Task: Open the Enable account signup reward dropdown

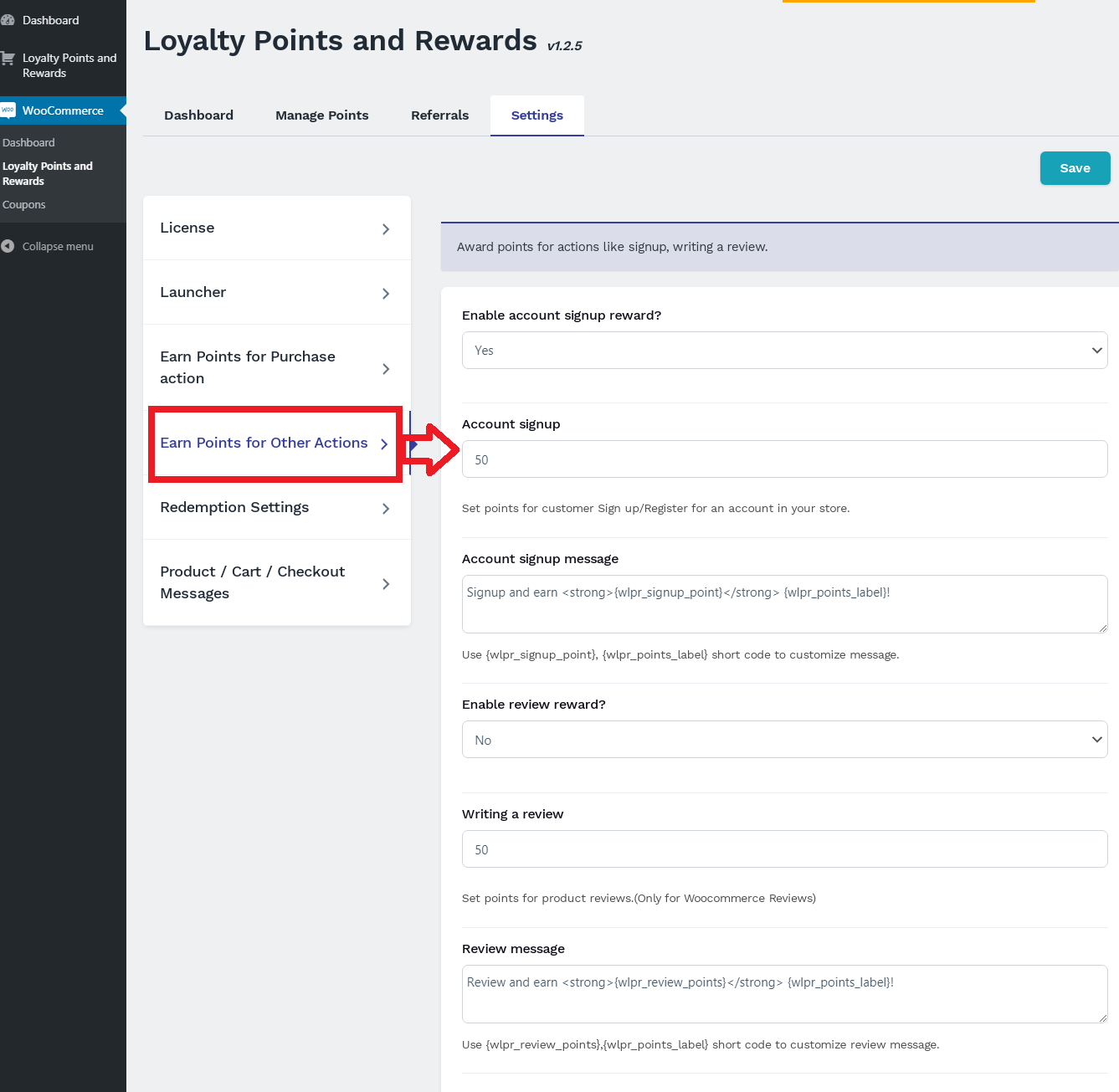Action: [784, 350]
